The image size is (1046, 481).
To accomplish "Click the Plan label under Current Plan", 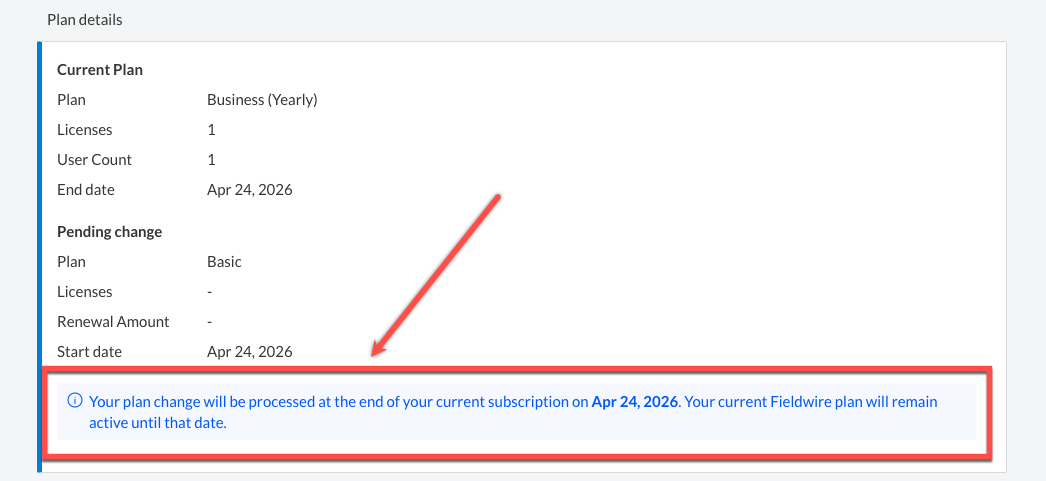I will 71,100.
